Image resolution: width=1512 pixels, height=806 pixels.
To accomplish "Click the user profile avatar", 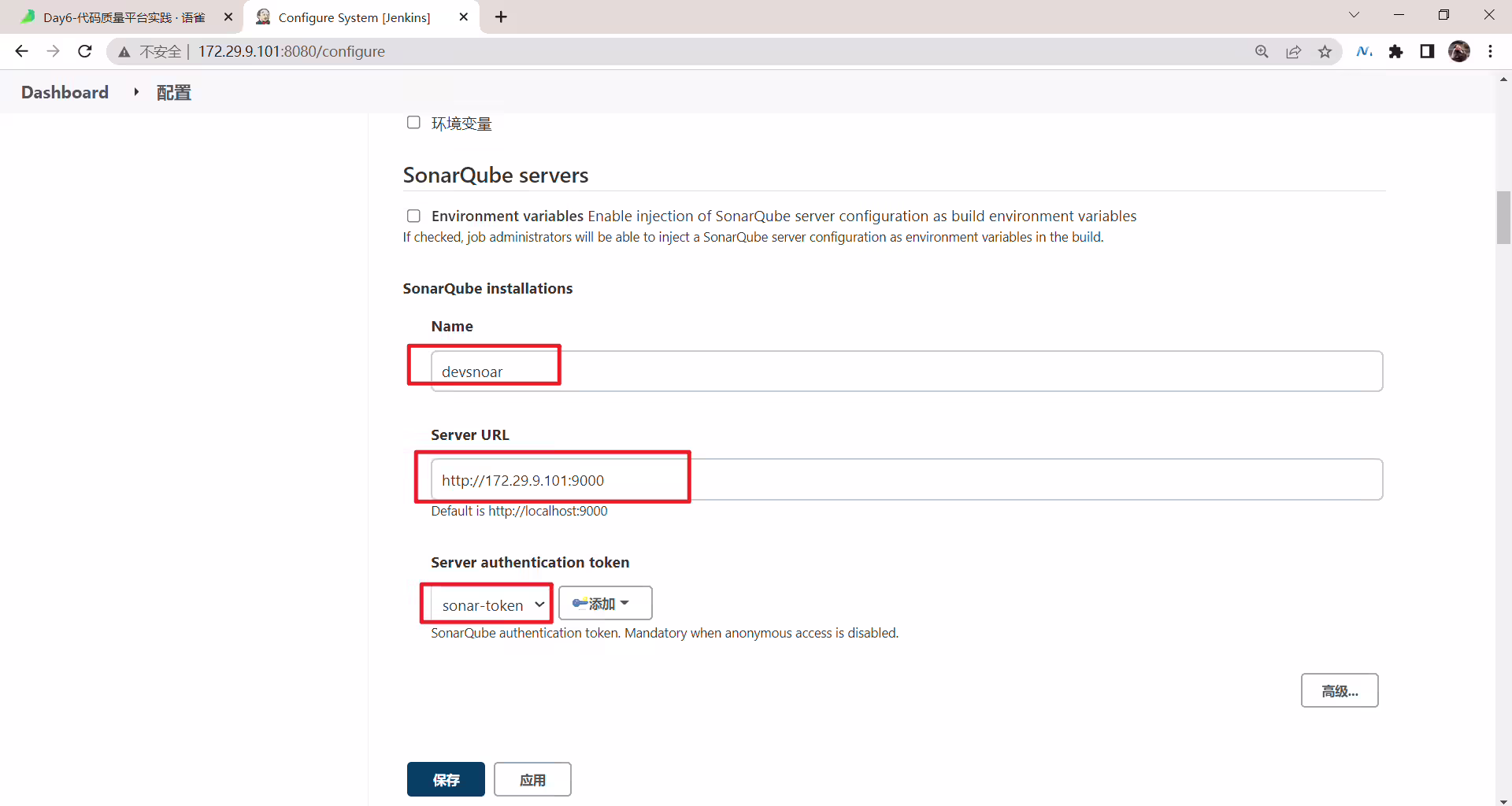I will point(1458,51).
